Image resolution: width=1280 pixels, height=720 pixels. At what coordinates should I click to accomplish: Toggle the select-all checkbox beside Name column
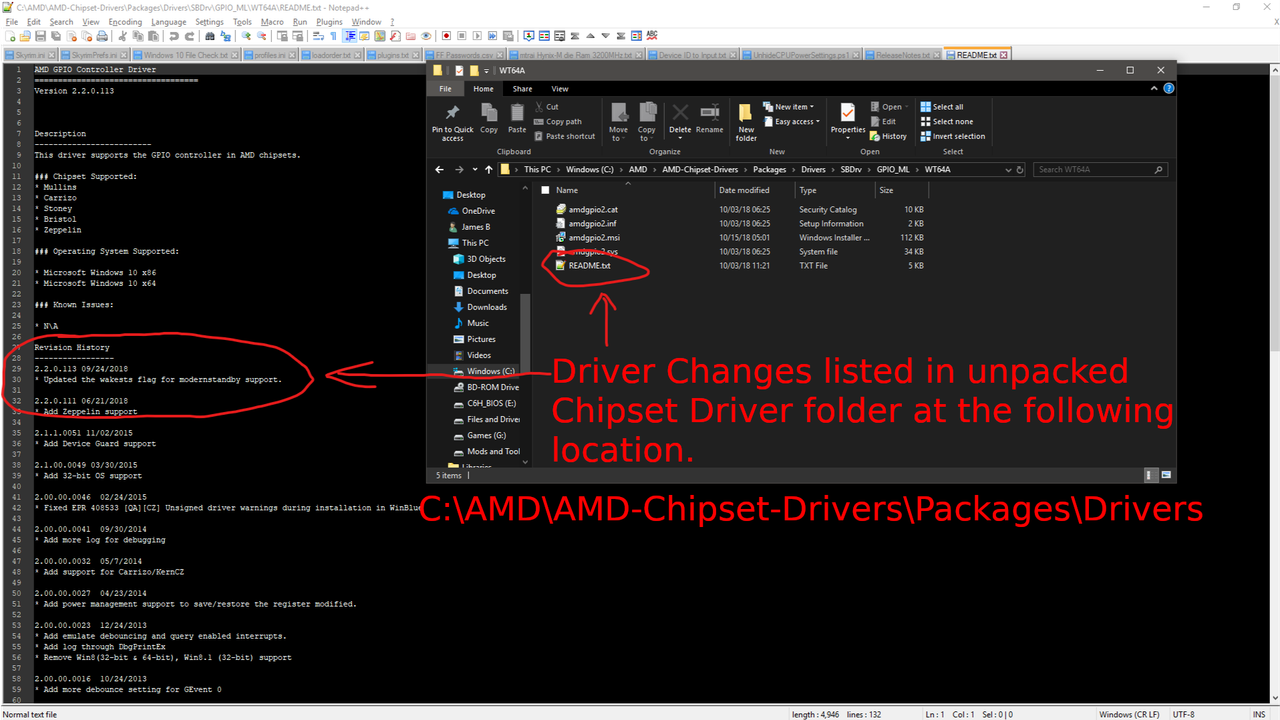coord(545,190)
